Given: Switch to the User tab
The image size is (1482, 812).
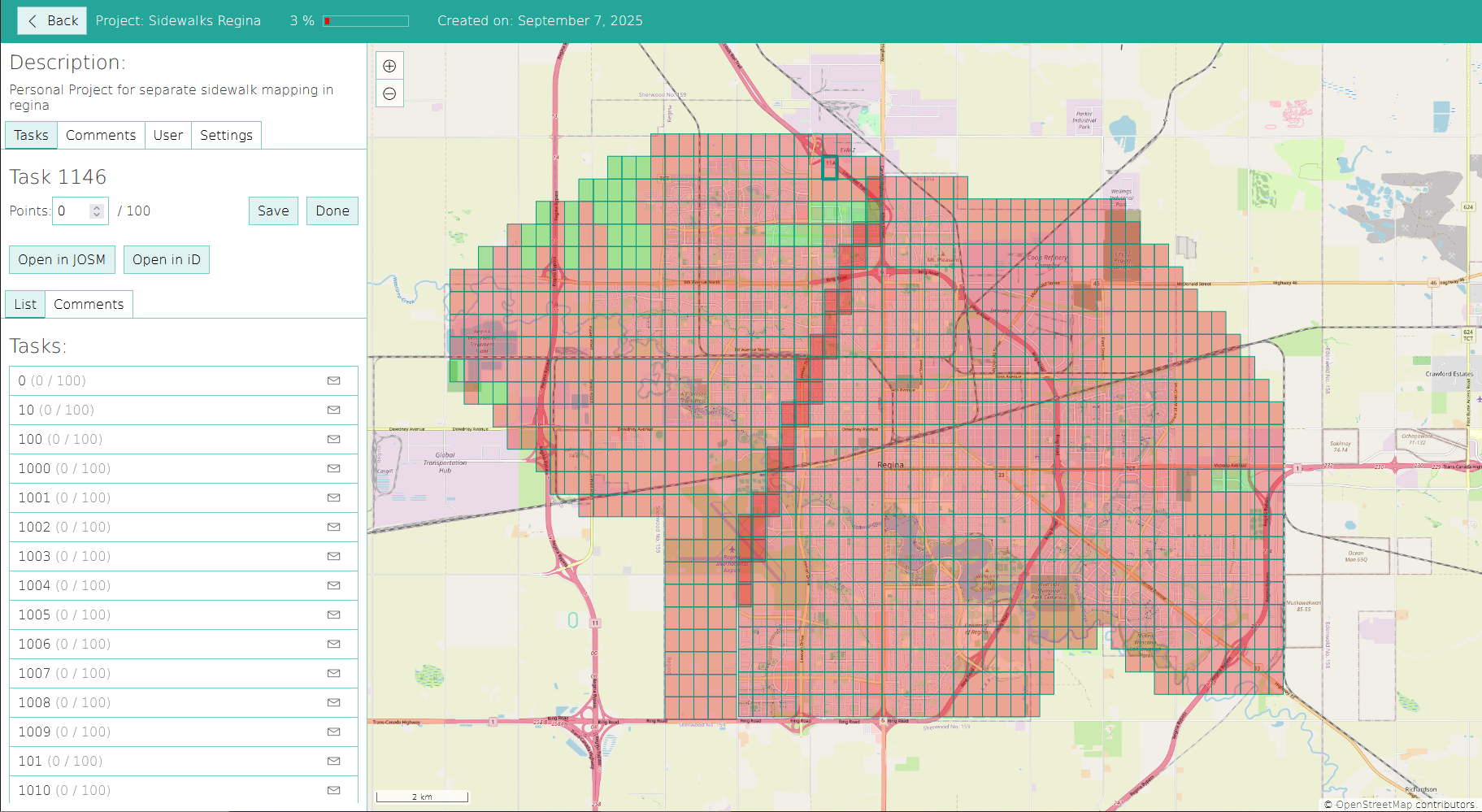Looking at the screenshot, I should coord(167,135).
